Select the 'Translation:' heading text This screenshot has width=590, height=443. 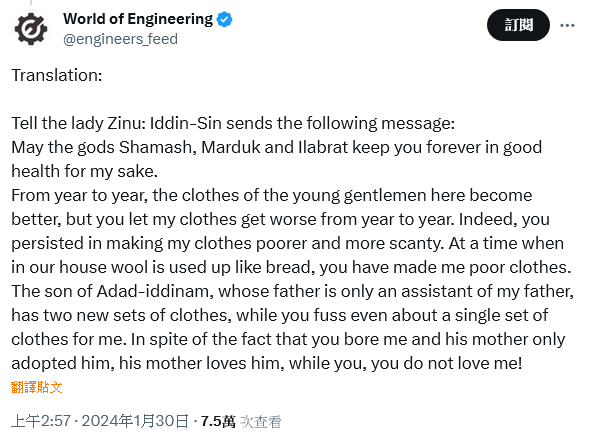[x=57, y=75]
